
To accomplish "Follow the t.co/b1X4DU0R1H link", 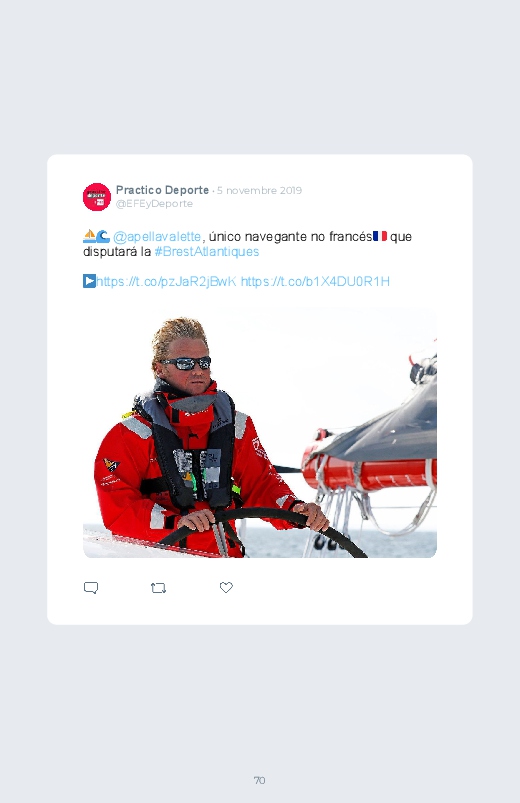I will tap(315, 282).
